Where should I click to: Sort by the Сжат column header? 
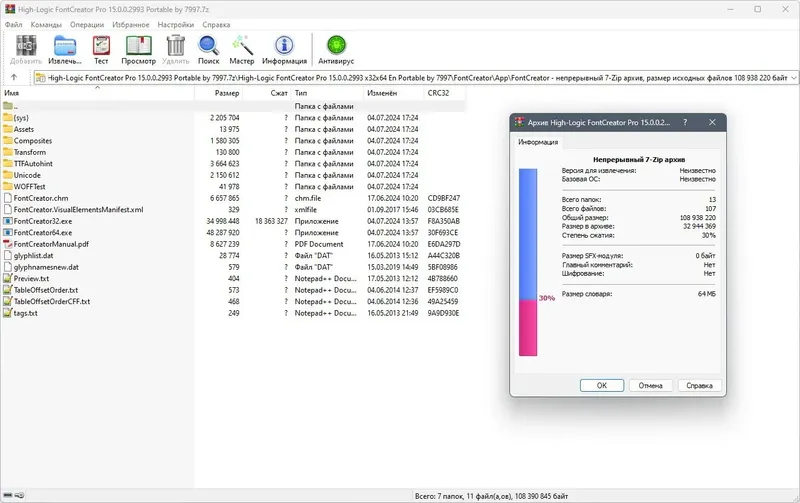pyautogui.click(x=266, y=93)
